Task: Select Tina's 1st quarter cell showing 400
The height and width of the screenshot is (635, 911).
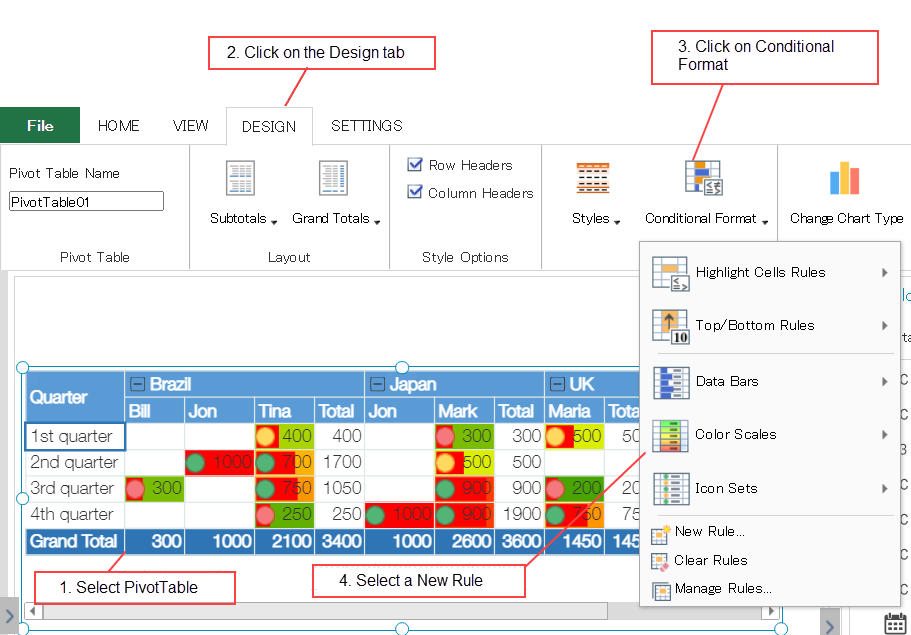Action: pyautogui.click(x=285, y=436)
